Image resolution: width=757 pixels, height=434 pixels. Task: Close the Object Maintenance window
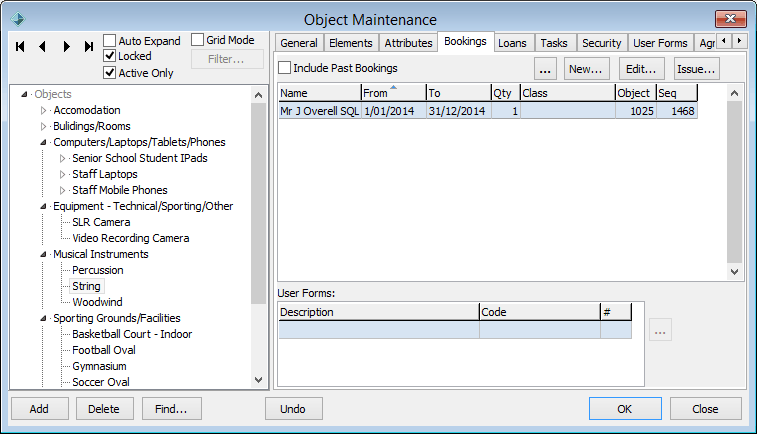click(x=730, y=19)
